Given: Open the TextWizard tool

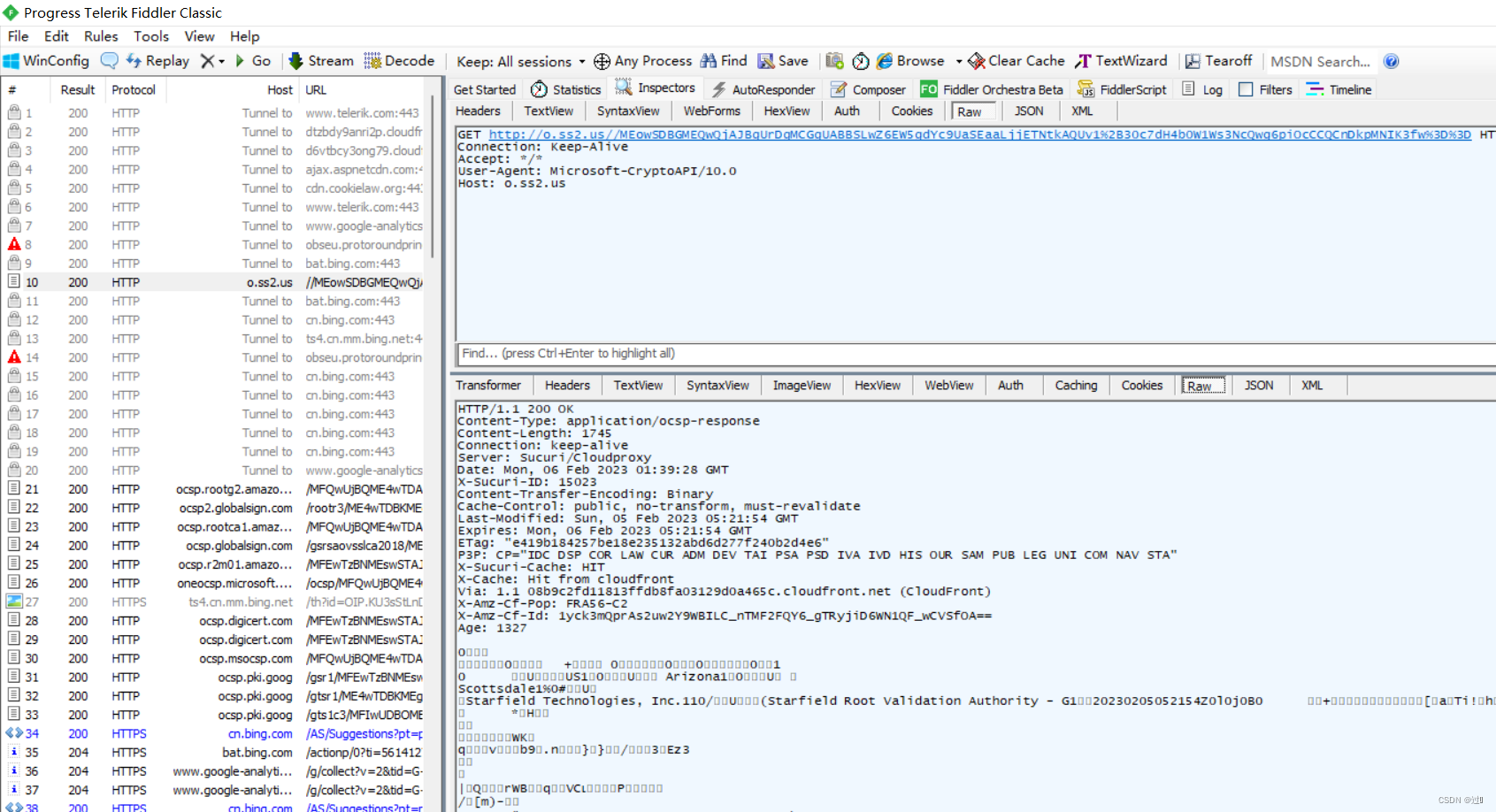Looking at the screenshot, I should (1121, 61).
